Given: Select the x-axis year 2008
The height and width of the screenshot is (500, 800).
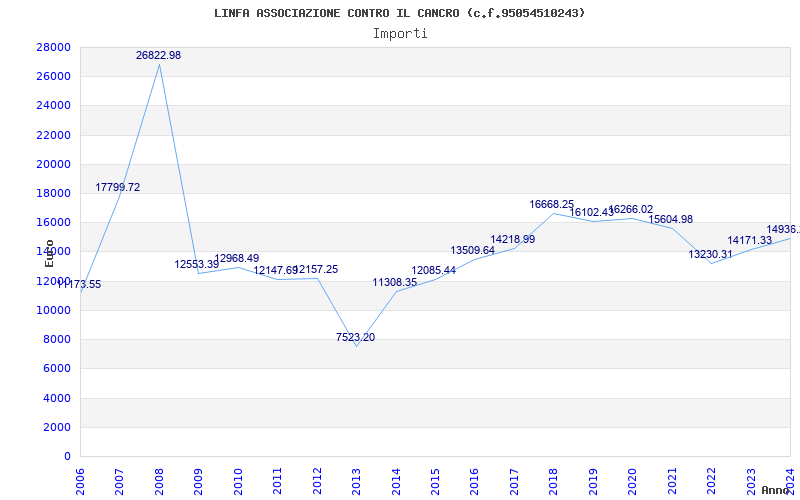Looking at the screenshot, I should point(159,482).
